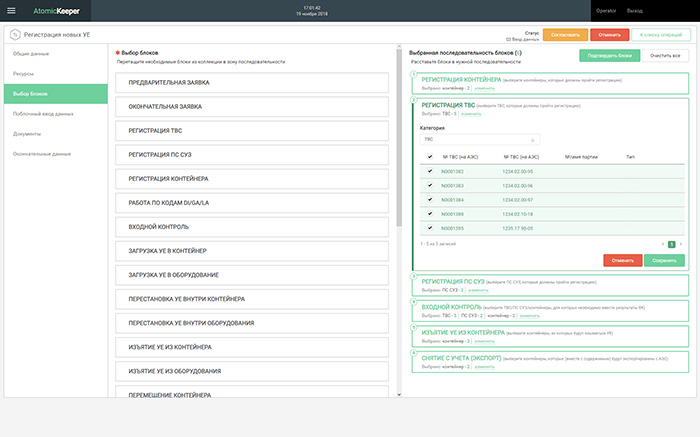
Task: Open the Ресурсы sidebar section
Action: pyautogui.click(x=23, y=72)
